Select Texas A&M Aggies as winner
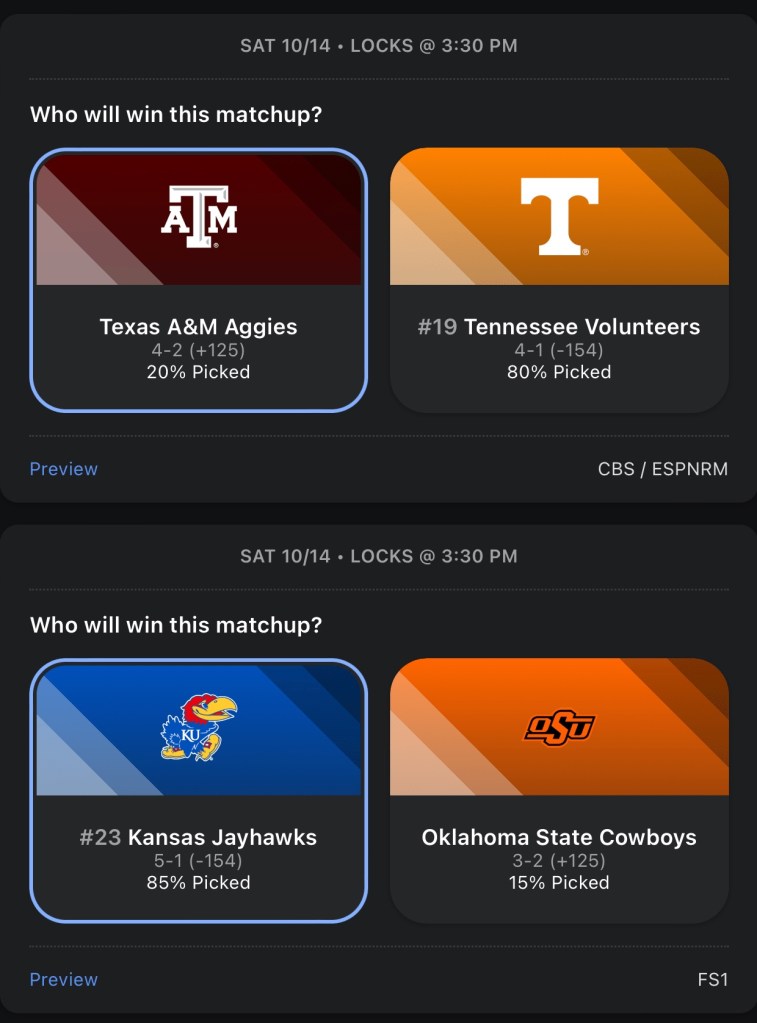The image size is (757, 1023). point(199,327)
